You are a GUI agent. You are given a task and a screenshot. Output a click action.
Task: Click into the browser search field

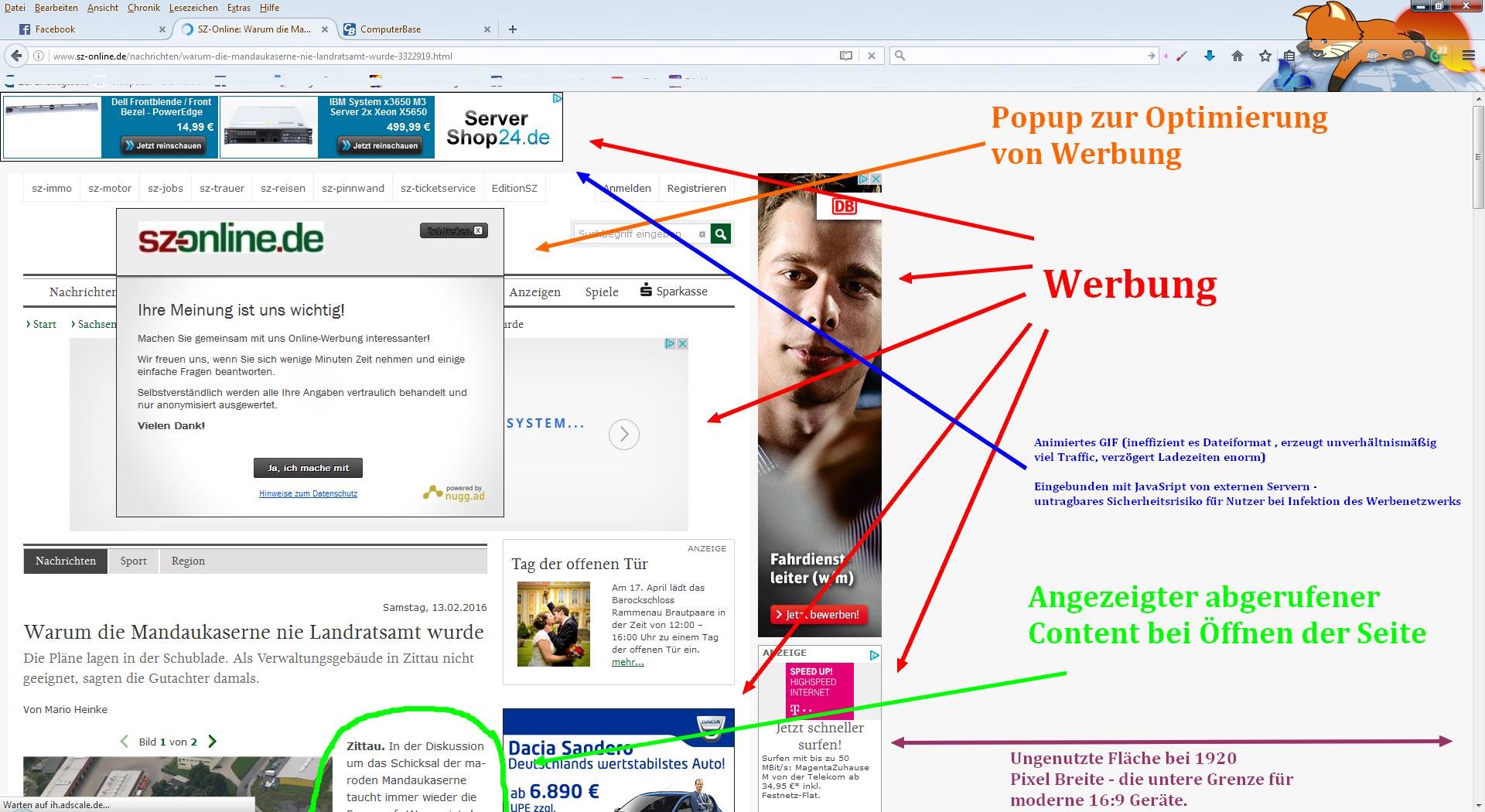tap(1025, 56)
